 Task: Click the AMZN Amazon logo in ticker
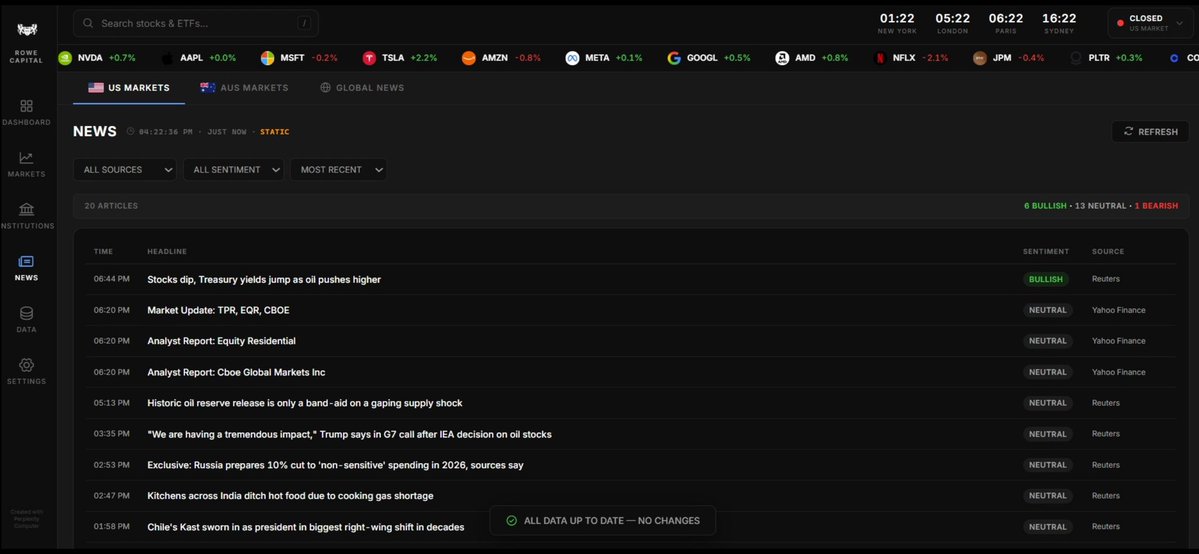469,58
